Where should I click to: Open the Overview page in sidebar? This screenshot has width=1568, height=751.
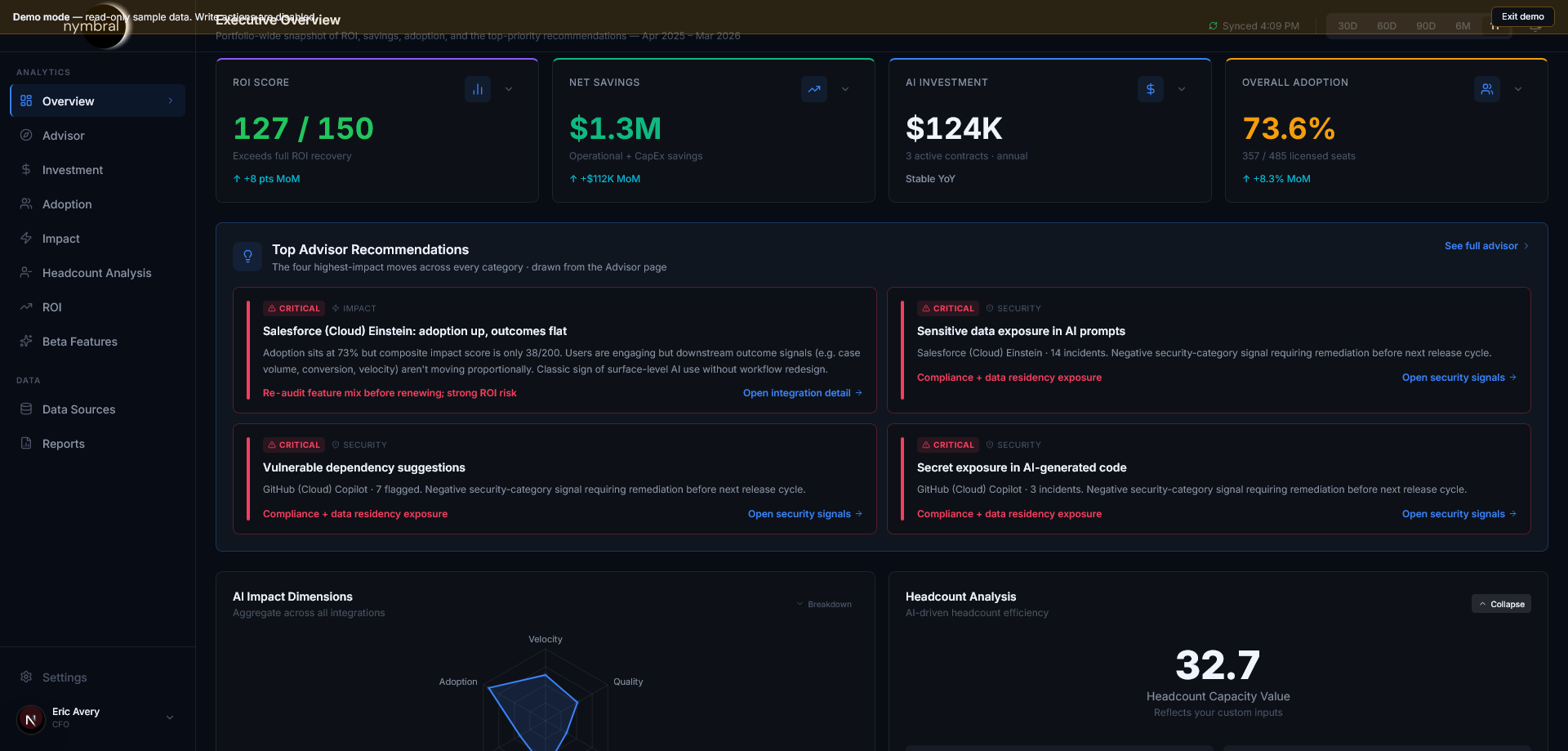tap(98, 101)
